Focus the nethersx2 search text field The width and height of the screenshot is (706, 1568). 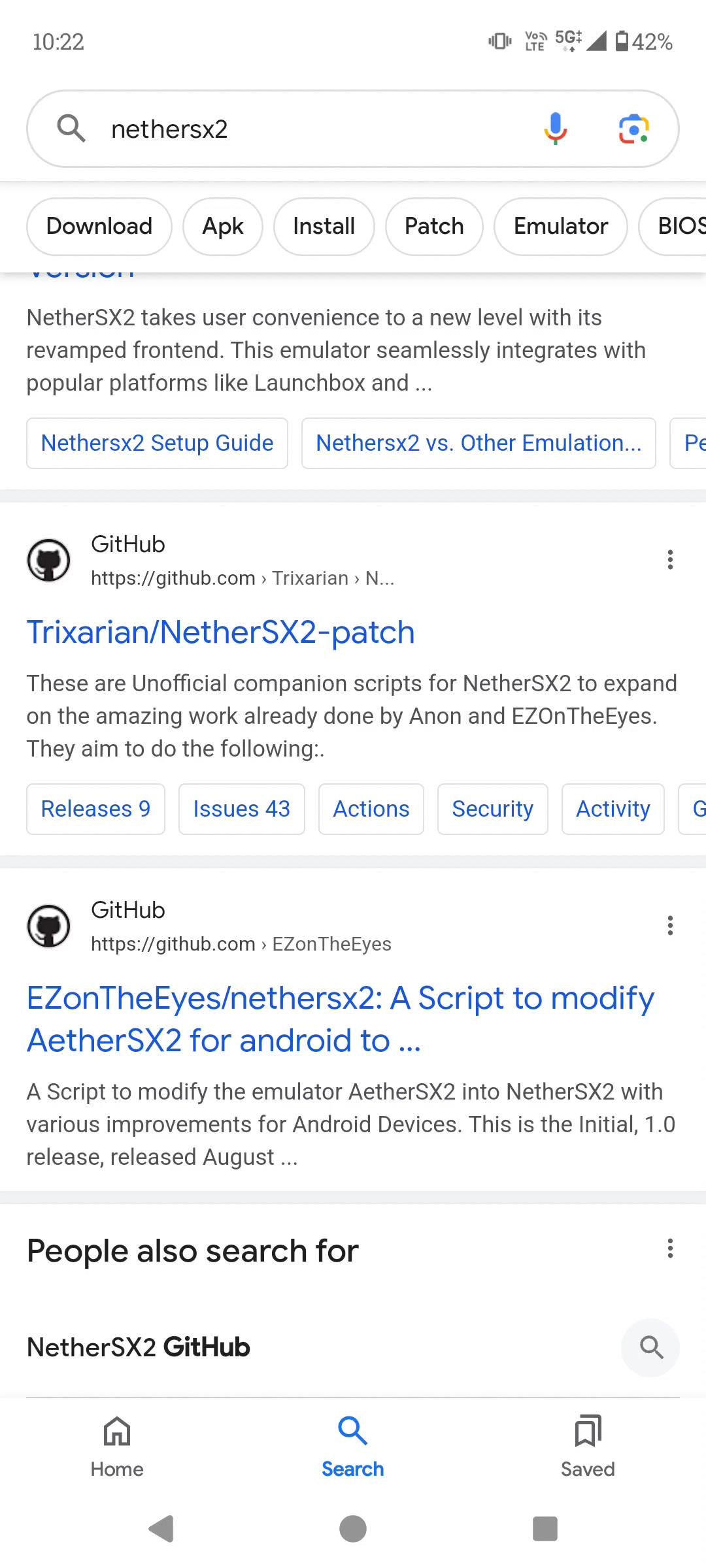click(314, 129)
